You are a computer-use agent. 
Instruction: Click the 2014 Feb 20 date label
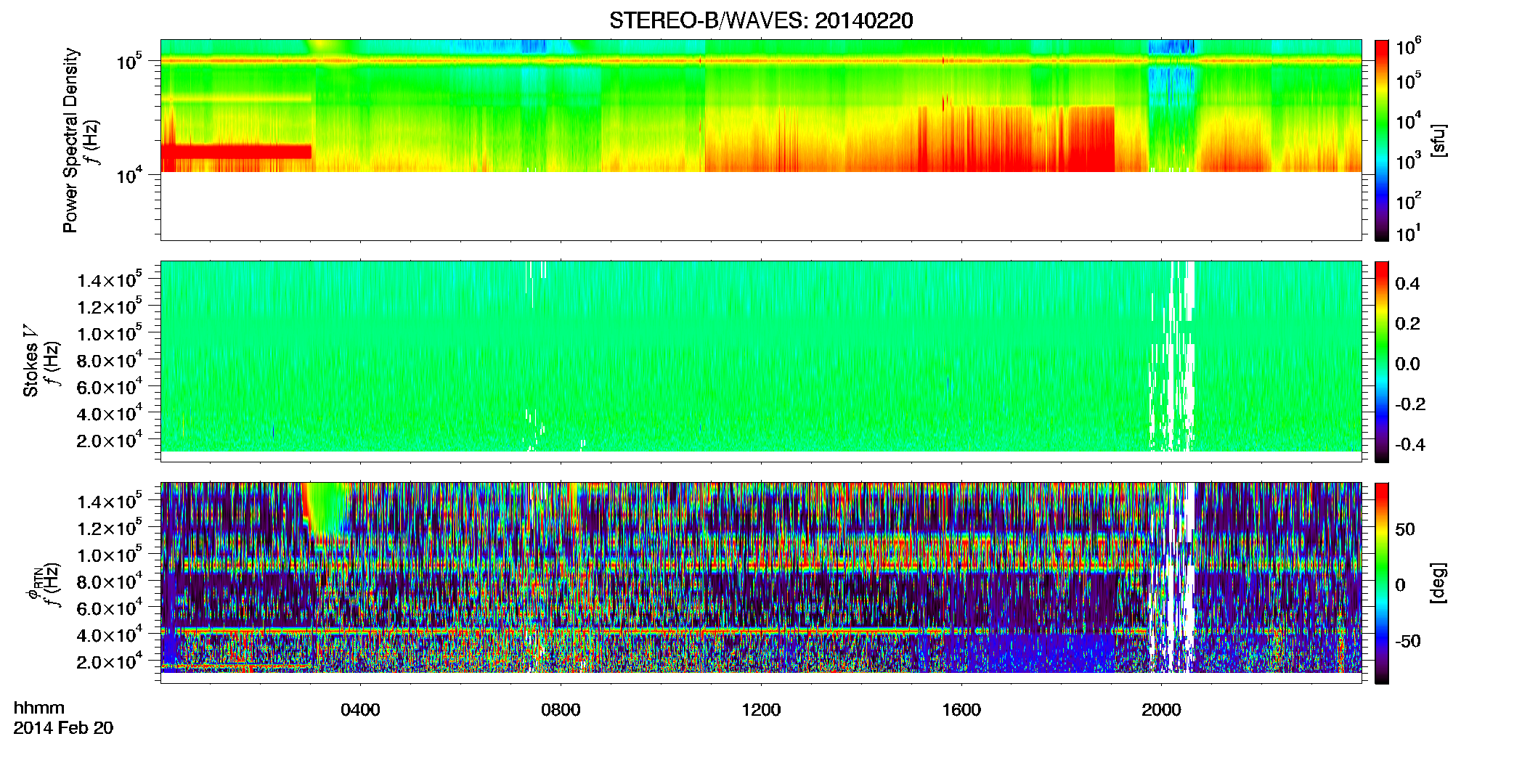(x=63, y=728)
